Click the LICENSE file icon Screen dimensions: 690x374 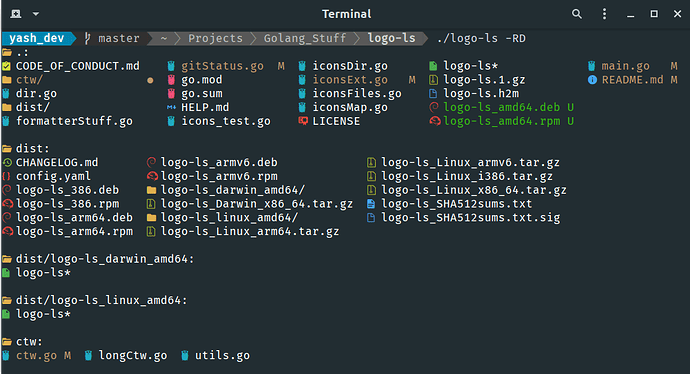(x=303, y=121)
